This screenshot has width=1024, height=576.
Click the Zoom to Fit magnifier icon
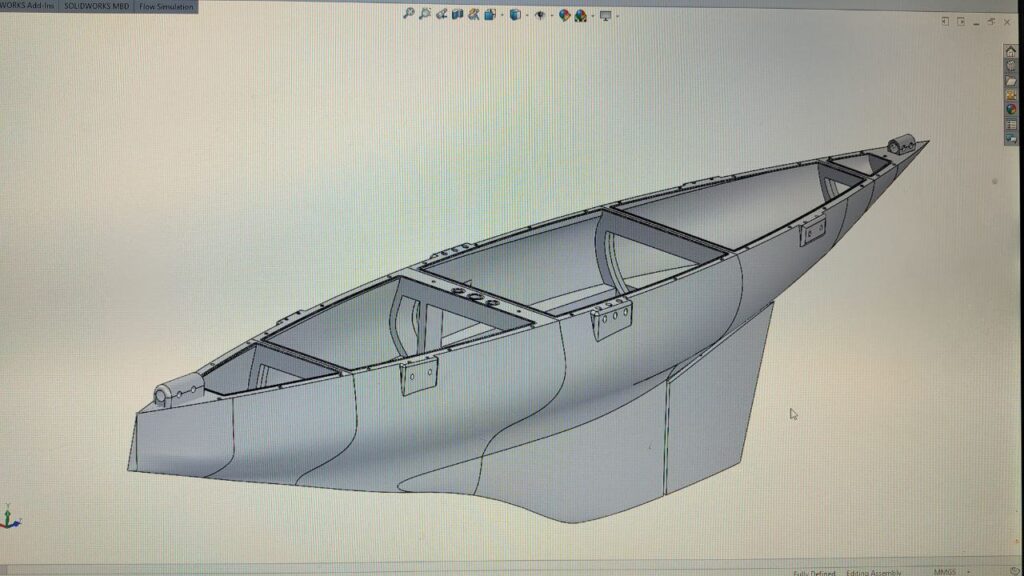pyautogui.click(x=409, y=14)
